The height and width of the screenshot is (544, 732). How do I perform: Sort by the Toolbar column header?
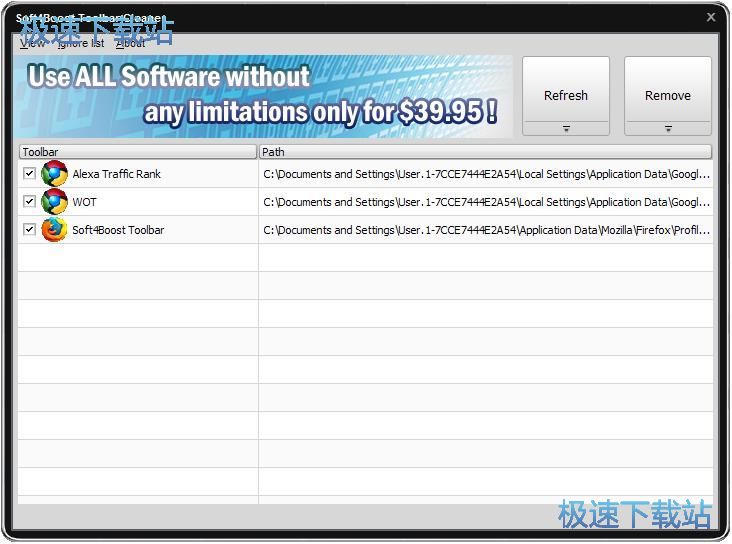coord(137,152)
